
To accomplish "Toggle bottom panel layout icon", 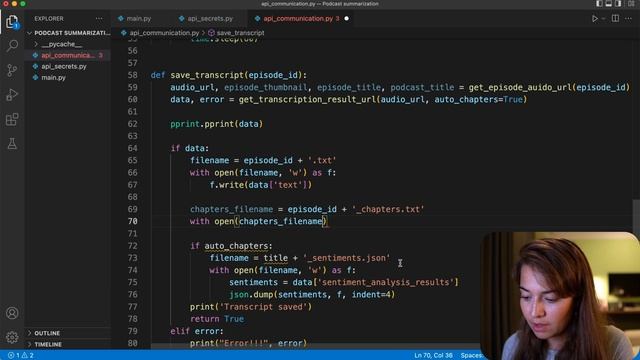I will (609, 4).
